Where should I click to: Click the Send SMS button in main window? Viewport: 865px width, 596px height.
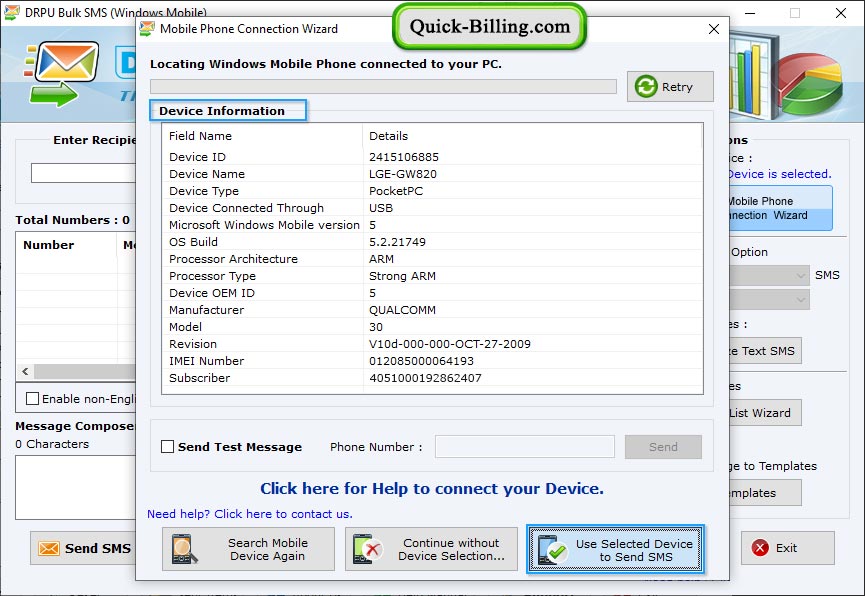tap(83, 548)
